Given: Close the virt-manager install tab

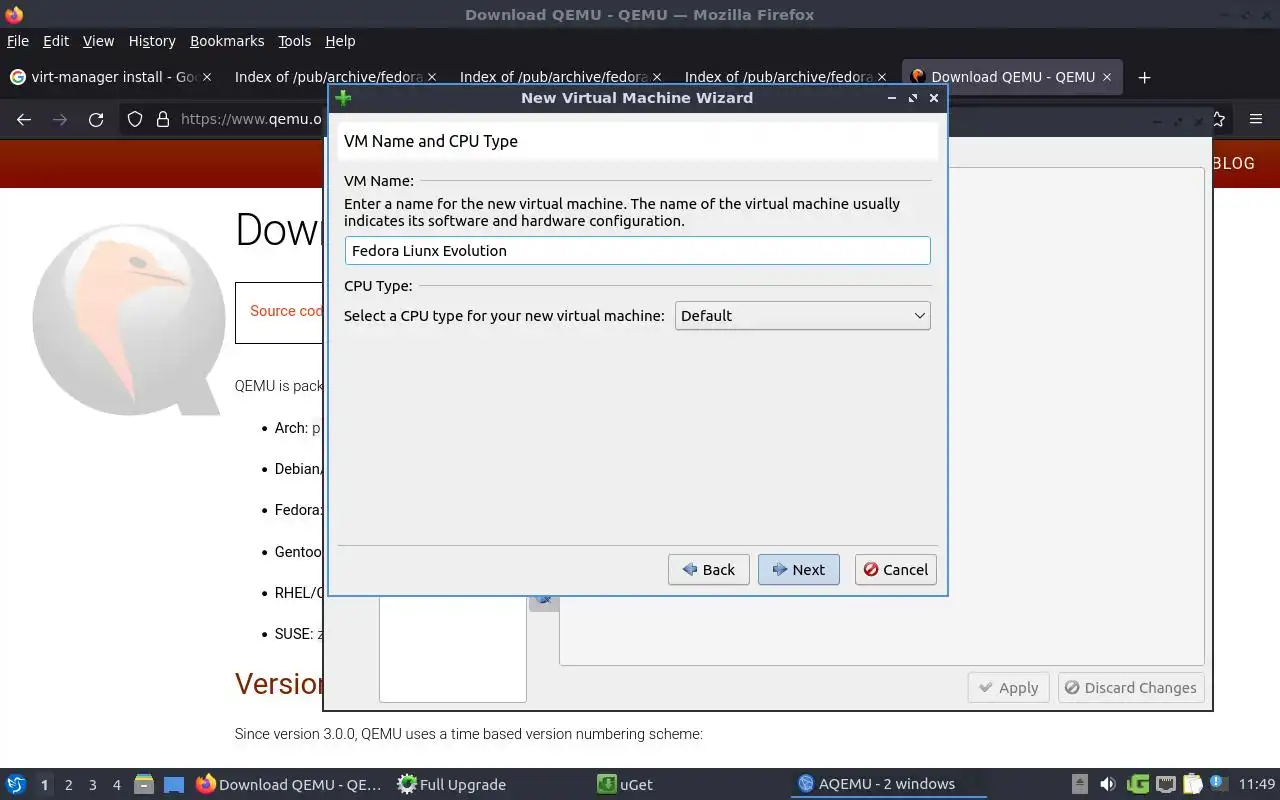Looking at the screenshot, I should (x=208, y=77).
